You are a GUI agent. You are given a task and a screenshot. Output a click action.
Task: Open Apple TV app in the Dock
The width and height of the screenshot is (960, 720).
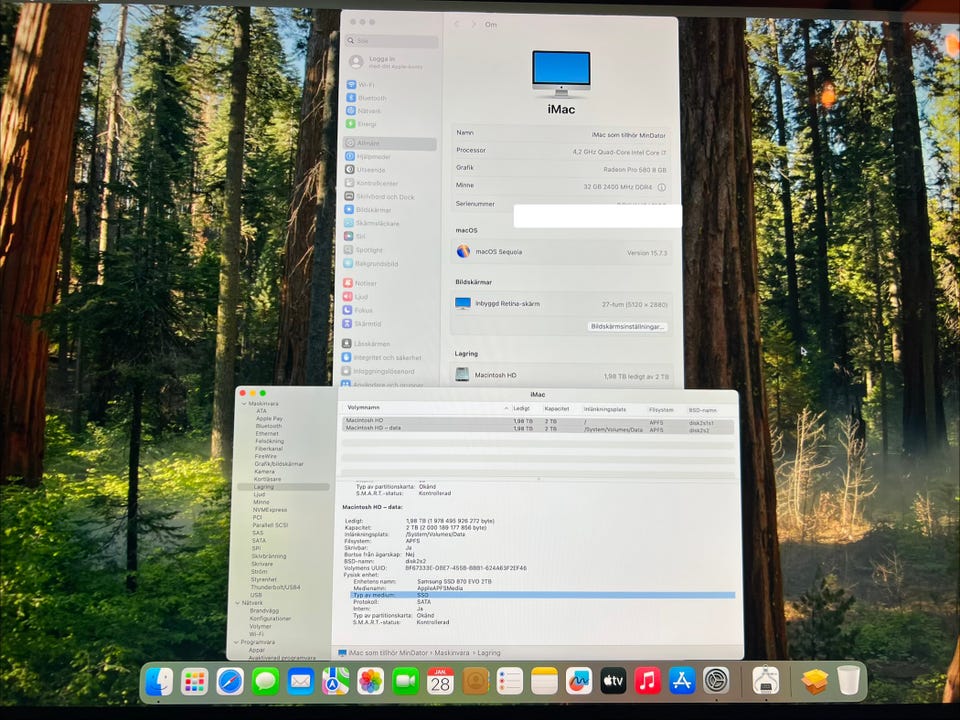click(613, 681)
